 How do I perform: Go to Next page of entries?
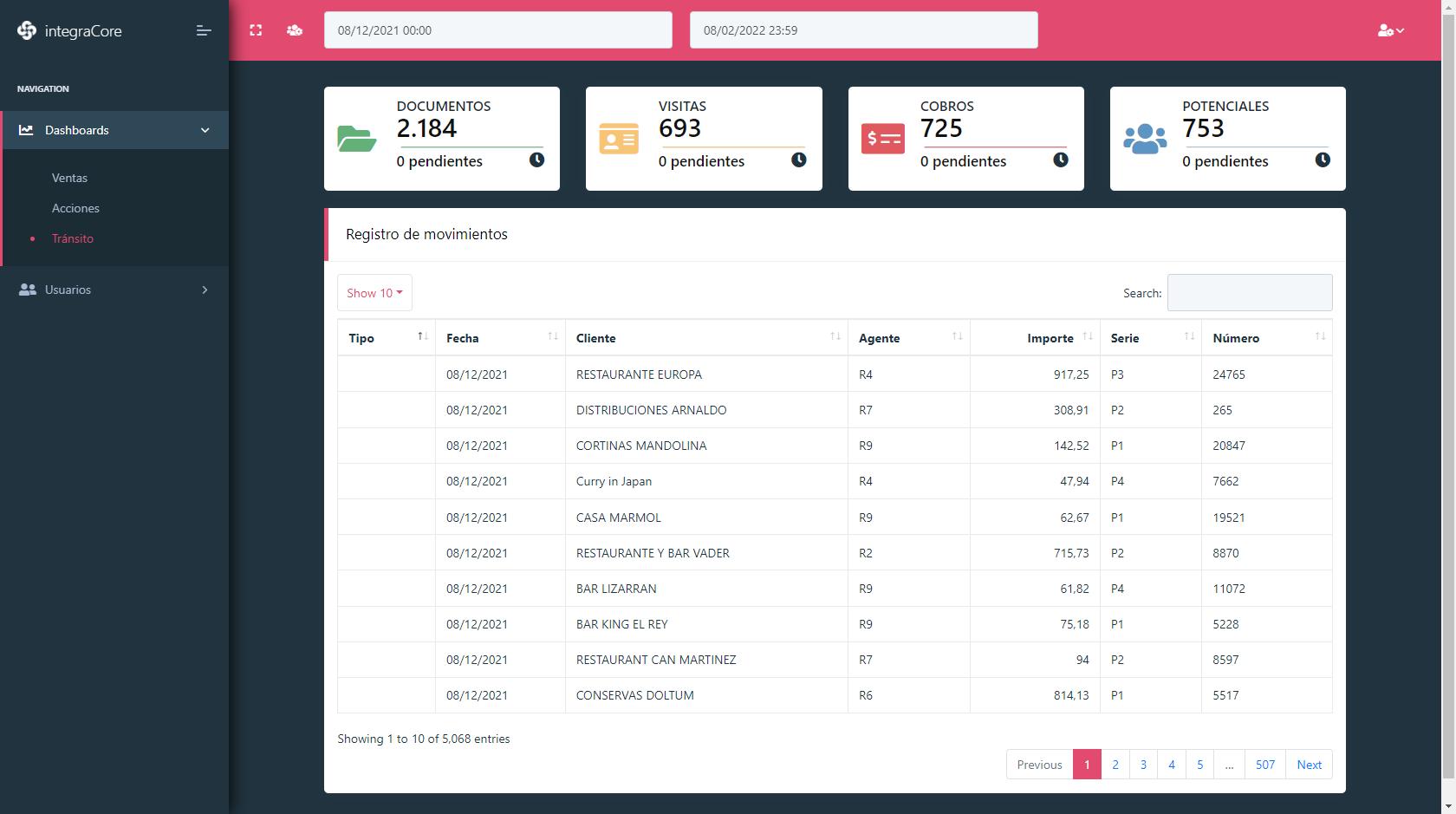point(1309,765)
